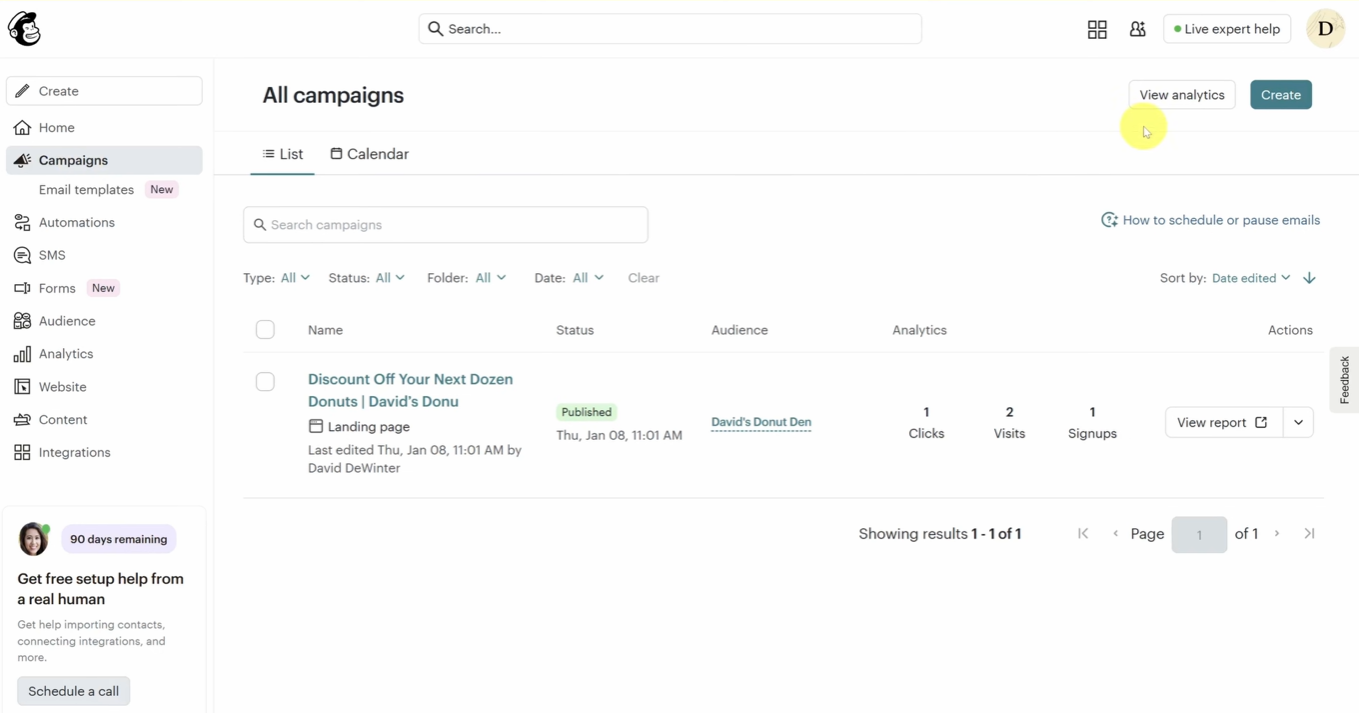Screen dimensions: 1359x713
Task: Go to the last results page
Action: pyautogui.click(x=1309, y=534)
